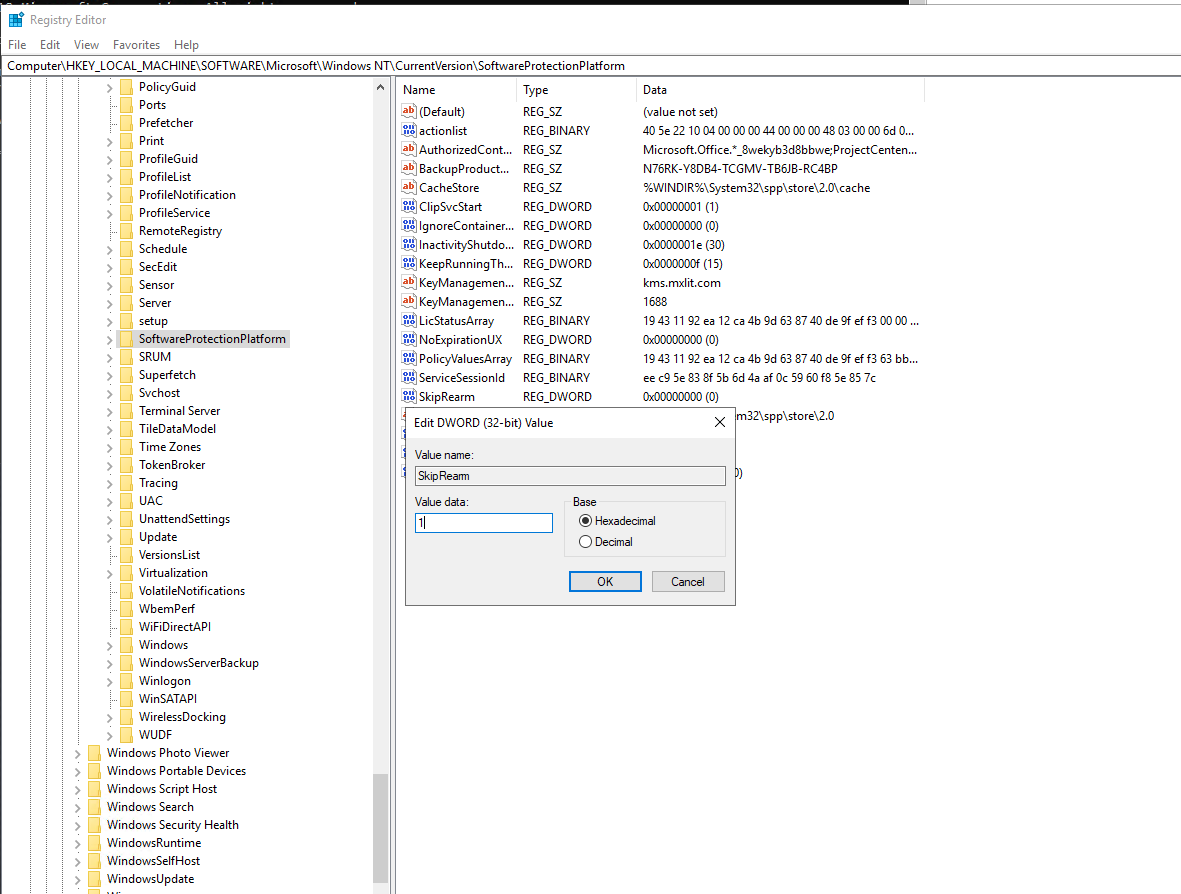1181x894 pixels.
Task: Click into the Value data field
Action: coord(484,523)
